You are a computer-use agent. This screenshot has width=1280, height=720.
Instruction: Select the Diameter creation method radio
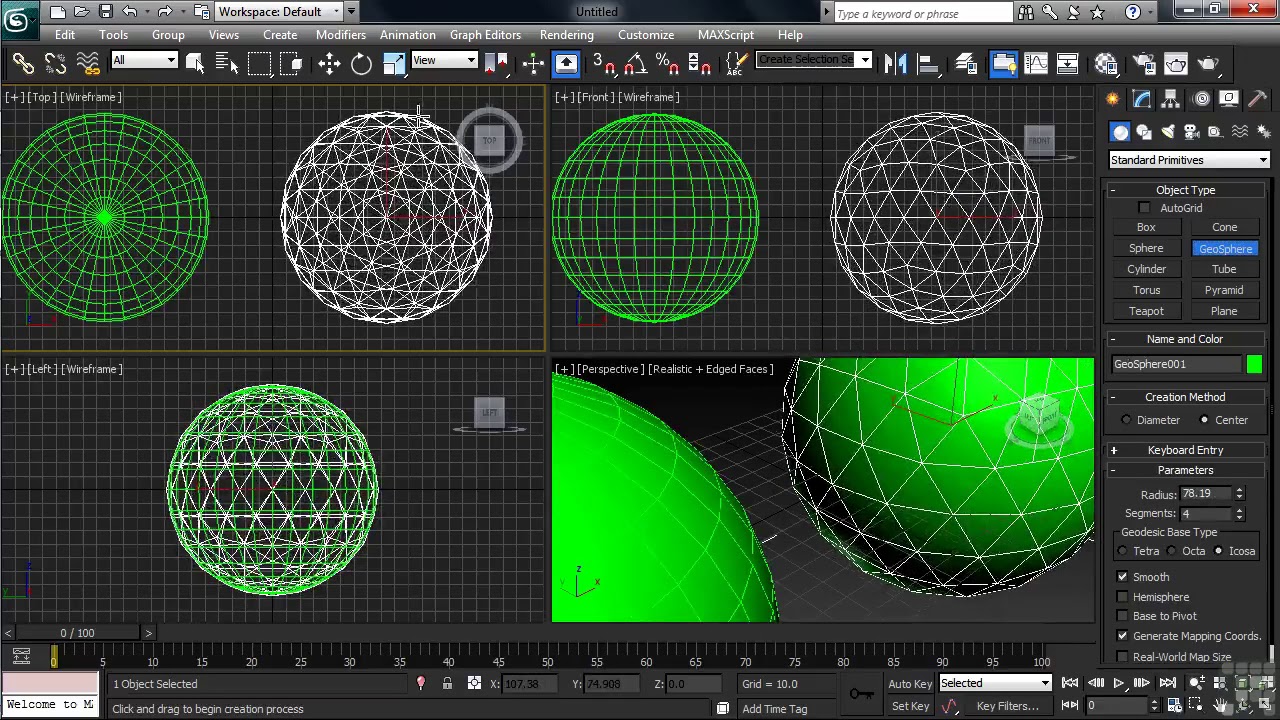point(1127,420)
